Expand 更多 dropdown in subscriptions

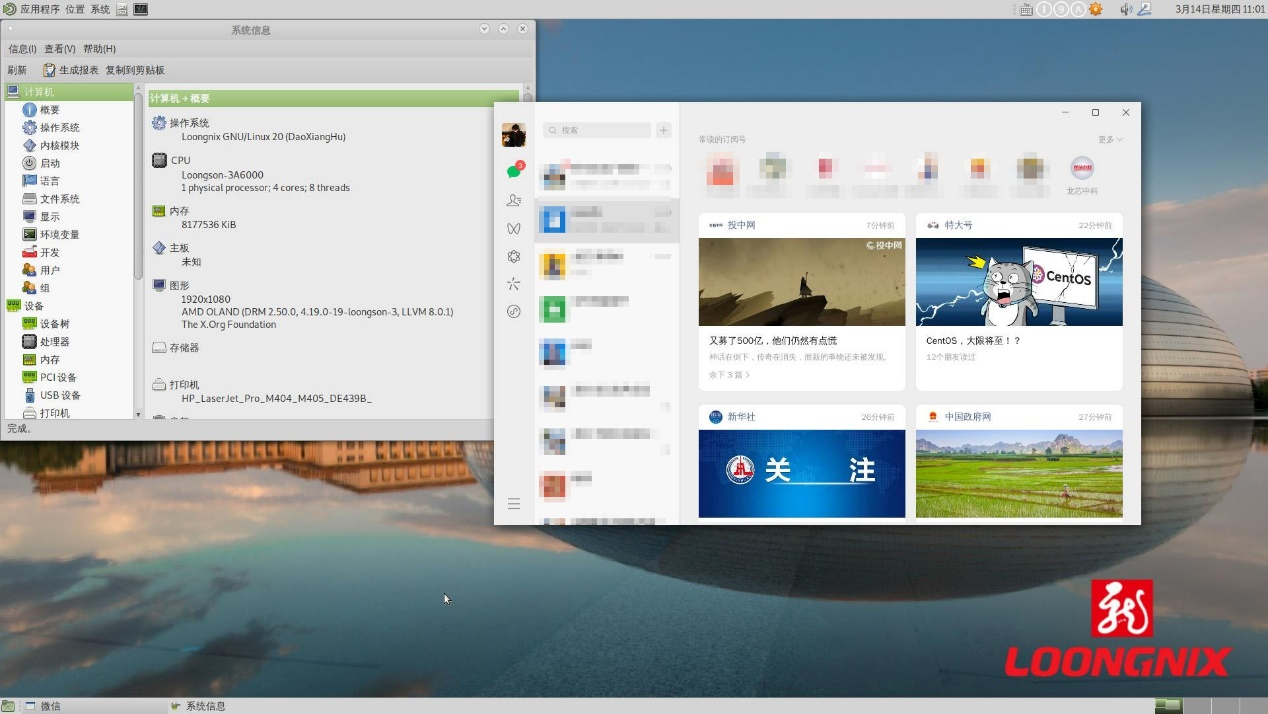1109,140
